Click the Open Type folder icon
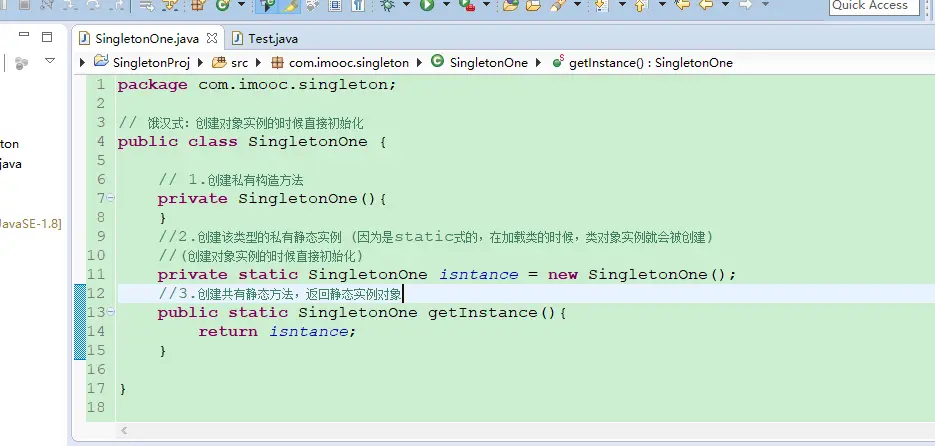 coord(510,5)
